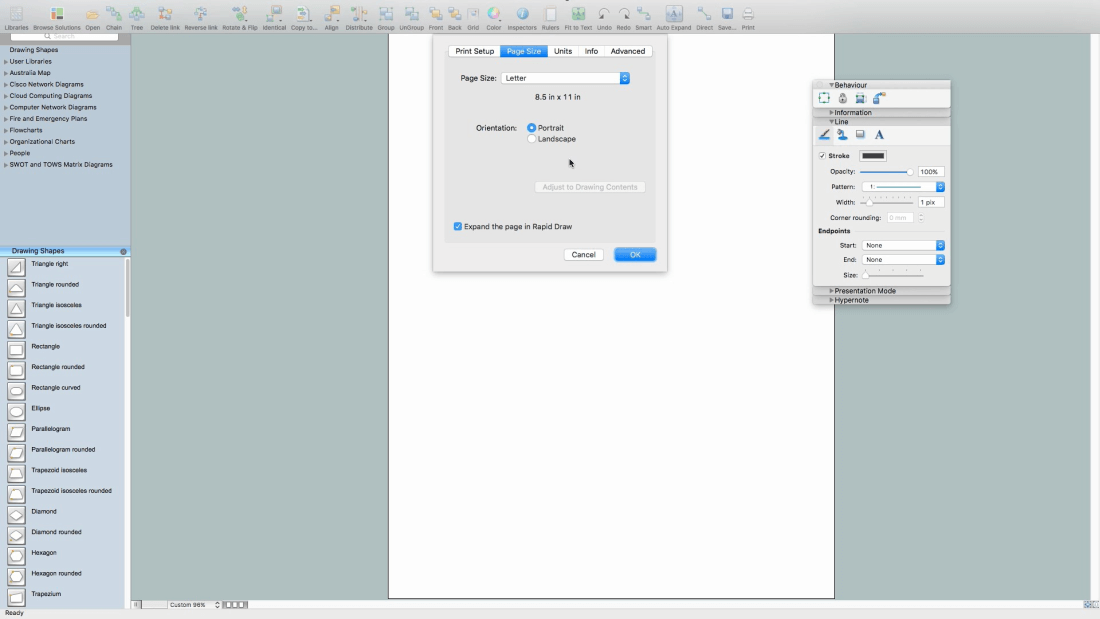Open the Page Size dropdown set to Letter
This screenshot has height=619, width=1100.
click(566, 78)
